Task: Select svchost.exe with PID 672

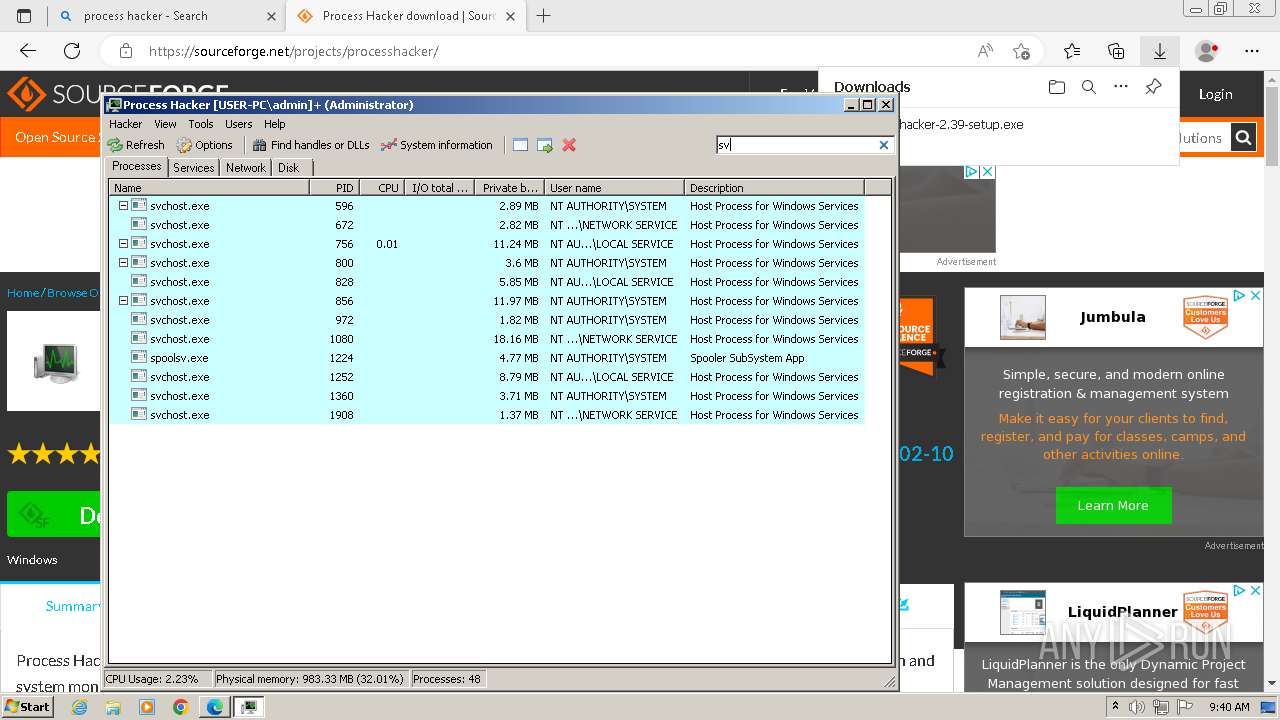Action: point(486,225)
